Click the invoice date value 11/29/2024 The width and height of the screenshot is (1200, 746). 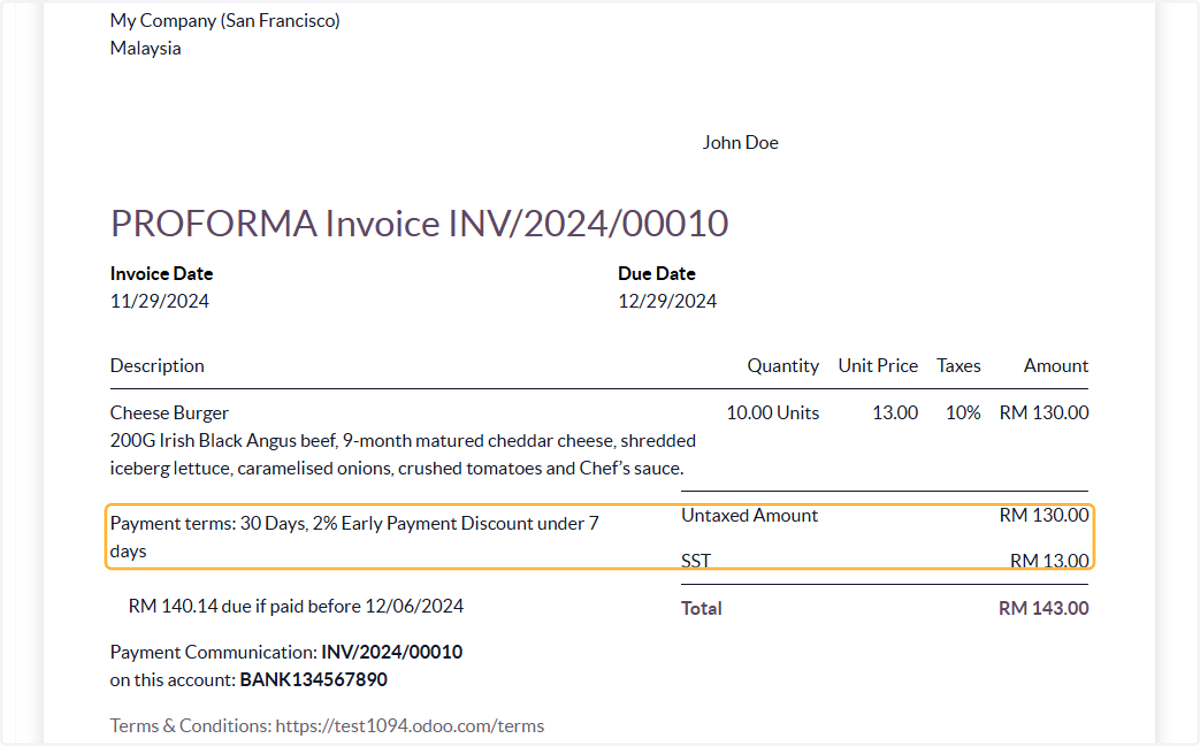pyautogui.click(x=160, y=301)
